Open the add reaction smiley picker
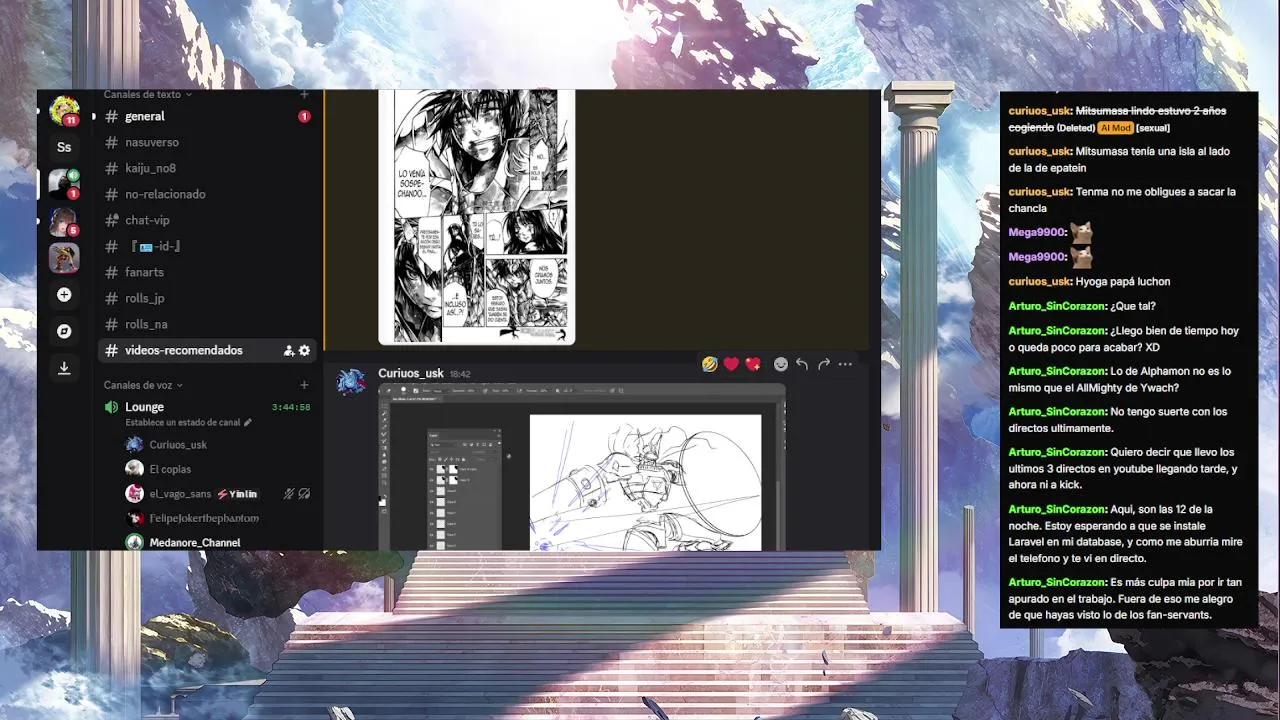Viewport: 1280px width, 720px height. [781, 364]
